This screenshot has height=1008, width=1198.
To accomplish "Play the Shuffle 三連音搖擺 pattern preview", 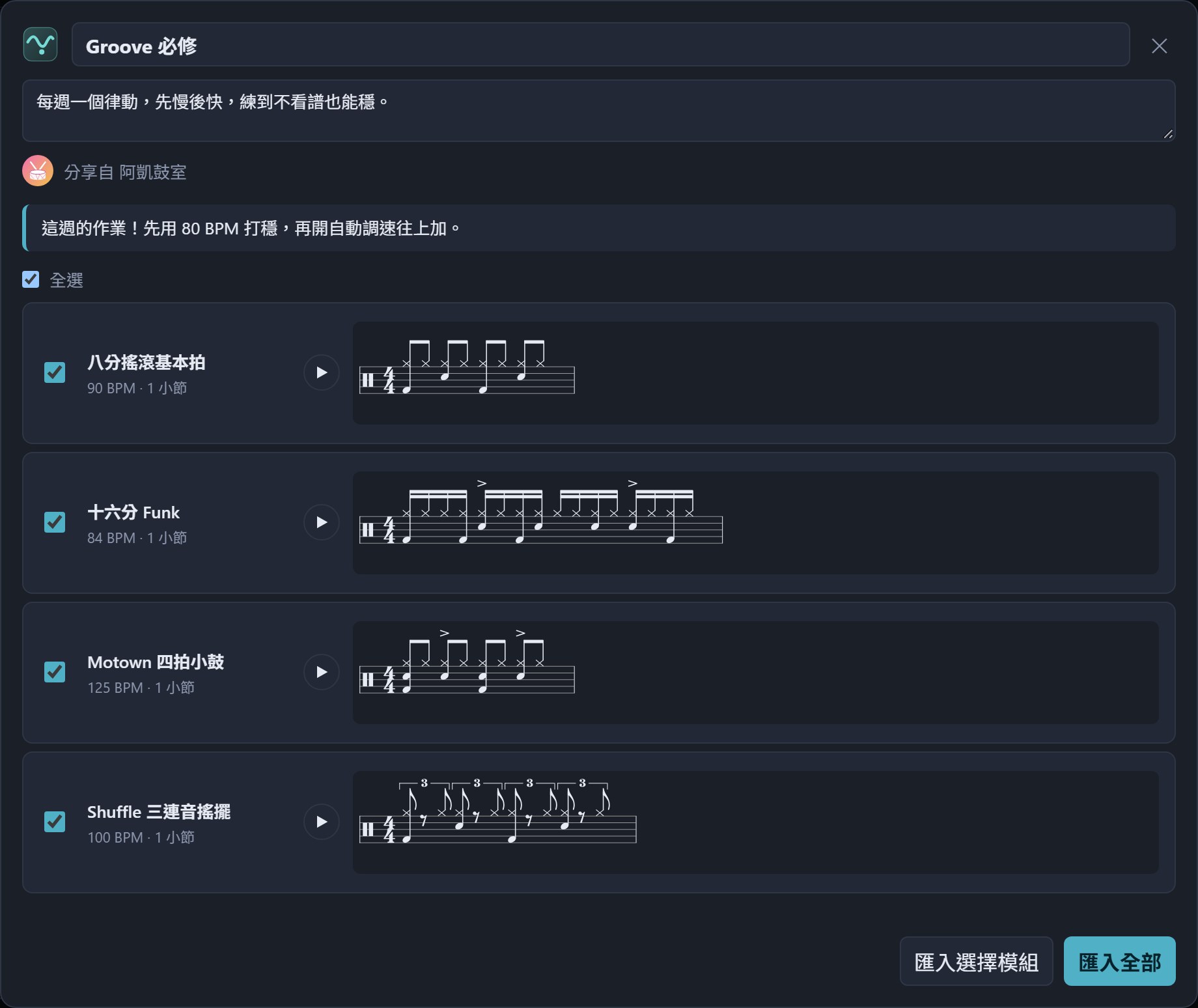I will coord(322,822).
